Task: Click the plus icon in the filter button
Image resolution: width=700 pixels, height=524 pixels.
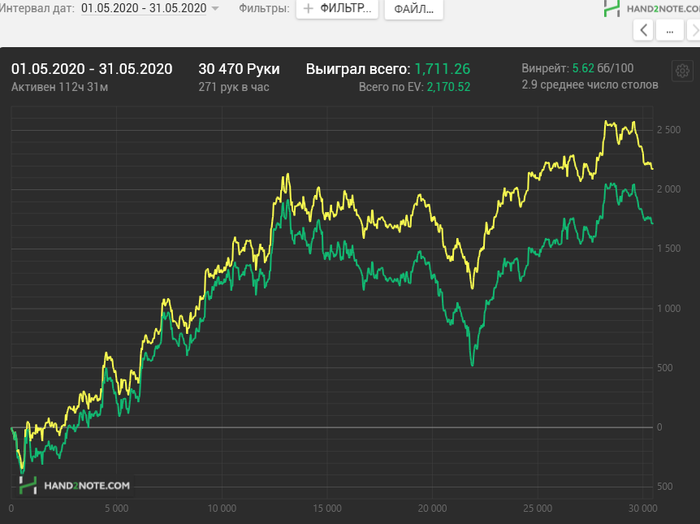Action: tap(308, 8)
